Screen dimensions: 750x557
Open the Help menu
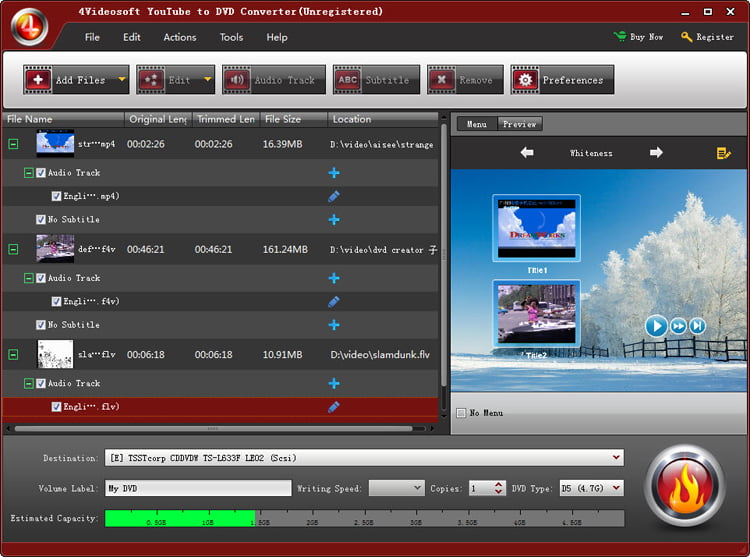coord(277,37)
